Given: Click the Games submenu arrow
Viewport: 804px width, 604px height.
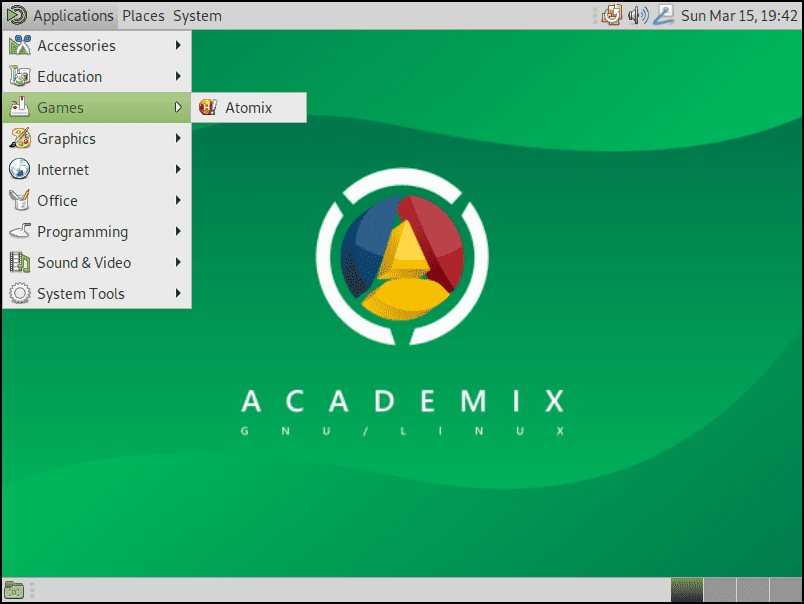Looking at the screenshot, I should [x=178, y=107].
